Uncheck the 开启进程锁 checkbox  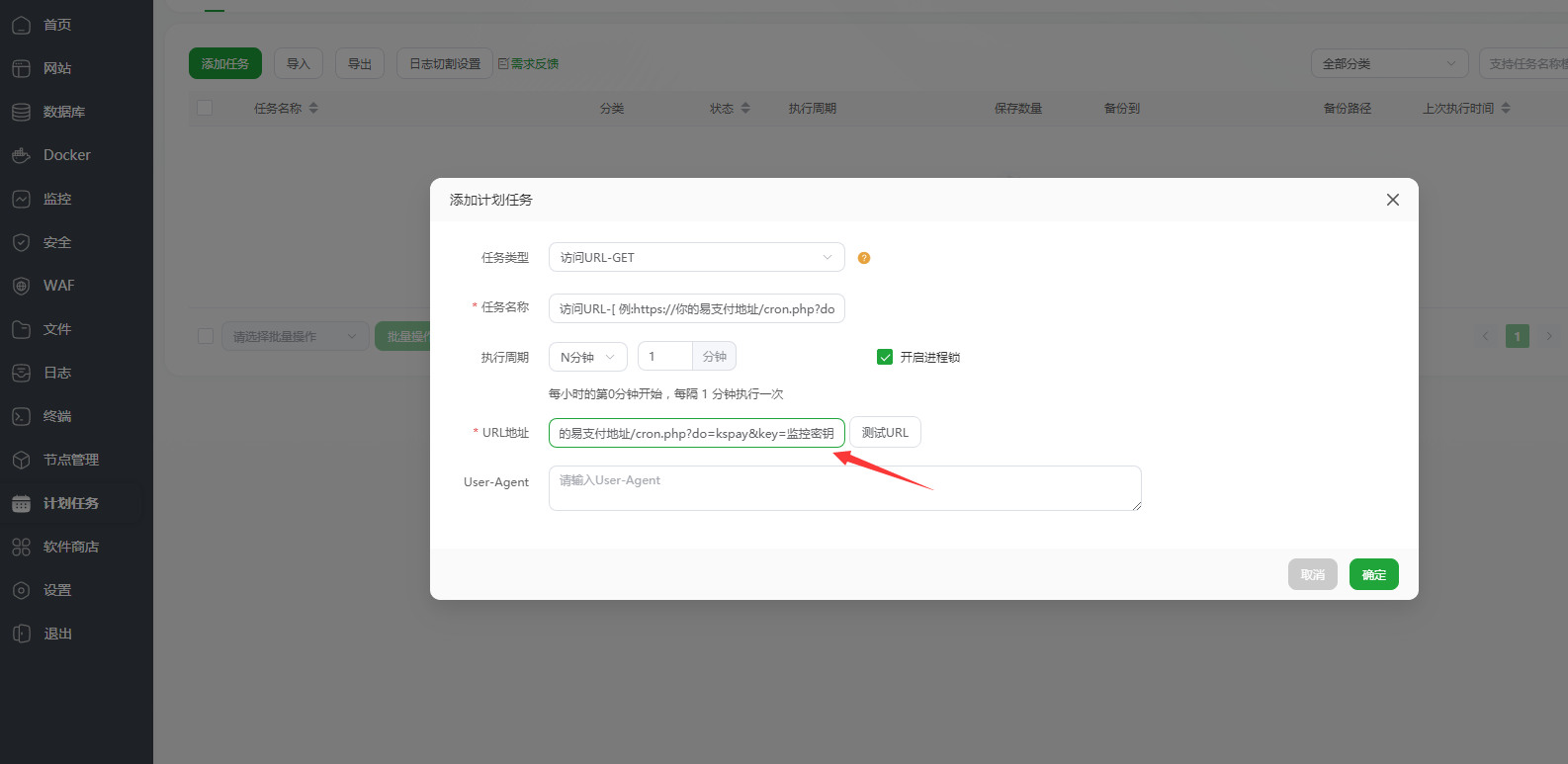tap(885, 357)
